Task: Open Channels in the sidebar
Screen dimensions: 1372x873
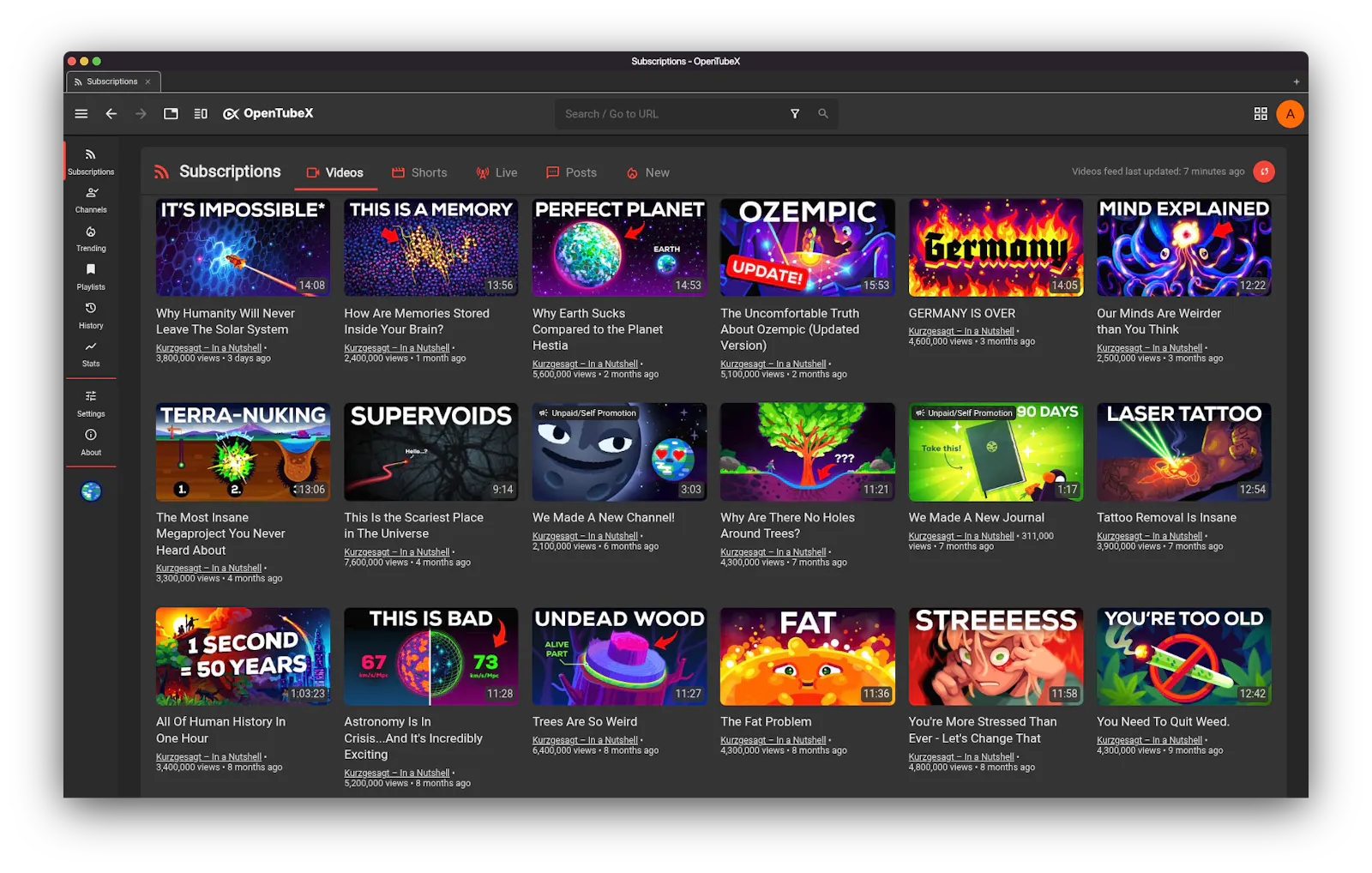Action: pos(91,199)
